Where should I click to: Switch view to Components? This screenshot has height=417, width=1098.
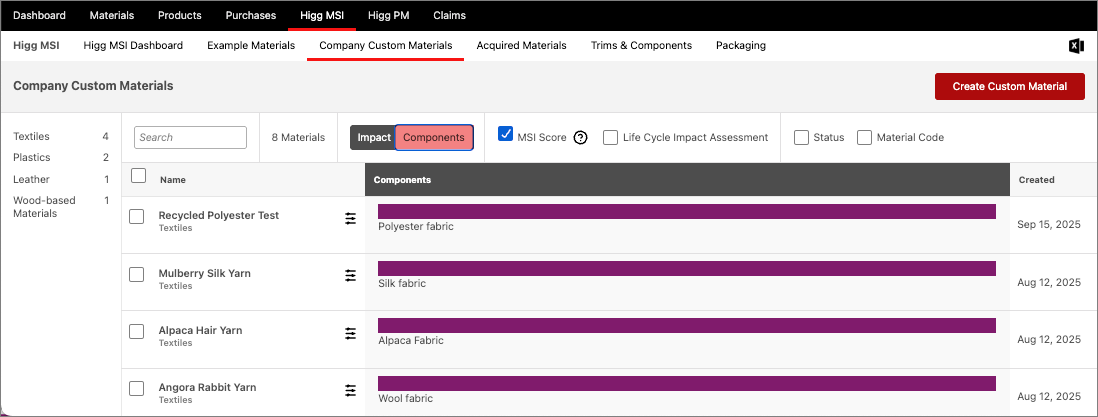434,137
